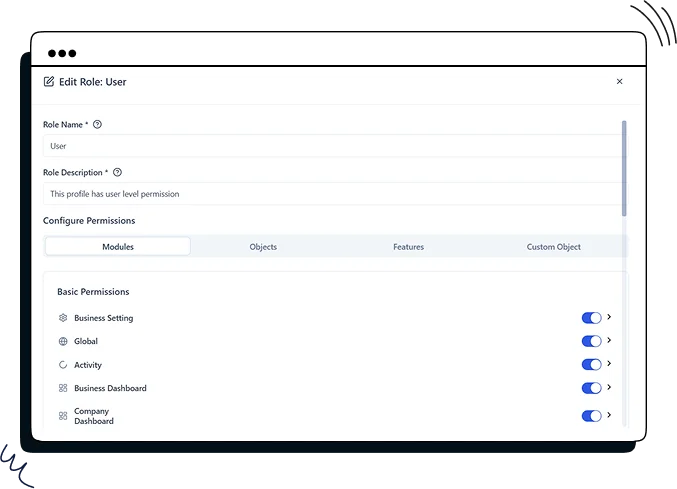
Task: Click the Company Dashboard grid icon
Action: coord(63,415)
